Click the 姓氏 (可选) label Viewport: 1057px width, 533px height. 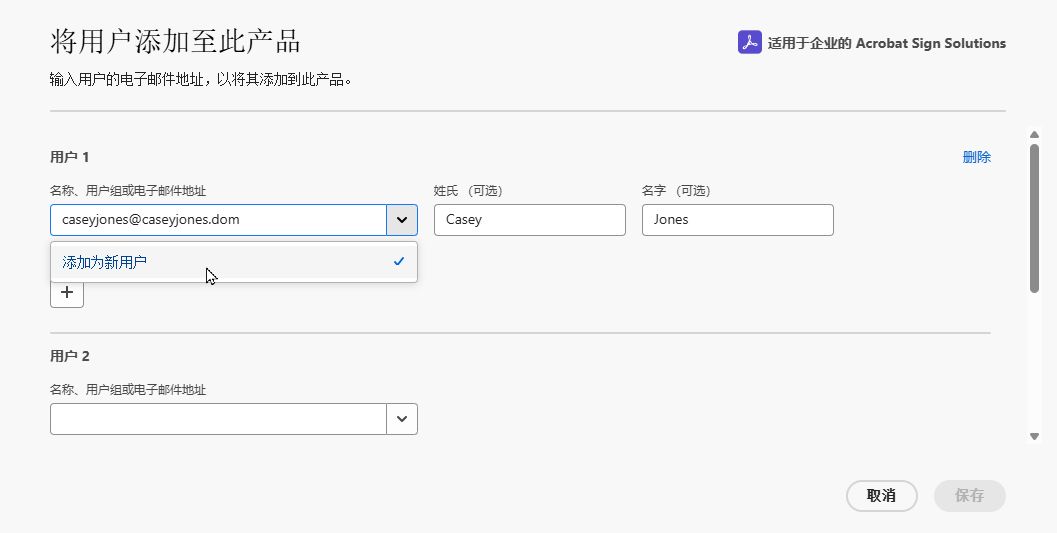pyautogui.click(x=468, y=191)
